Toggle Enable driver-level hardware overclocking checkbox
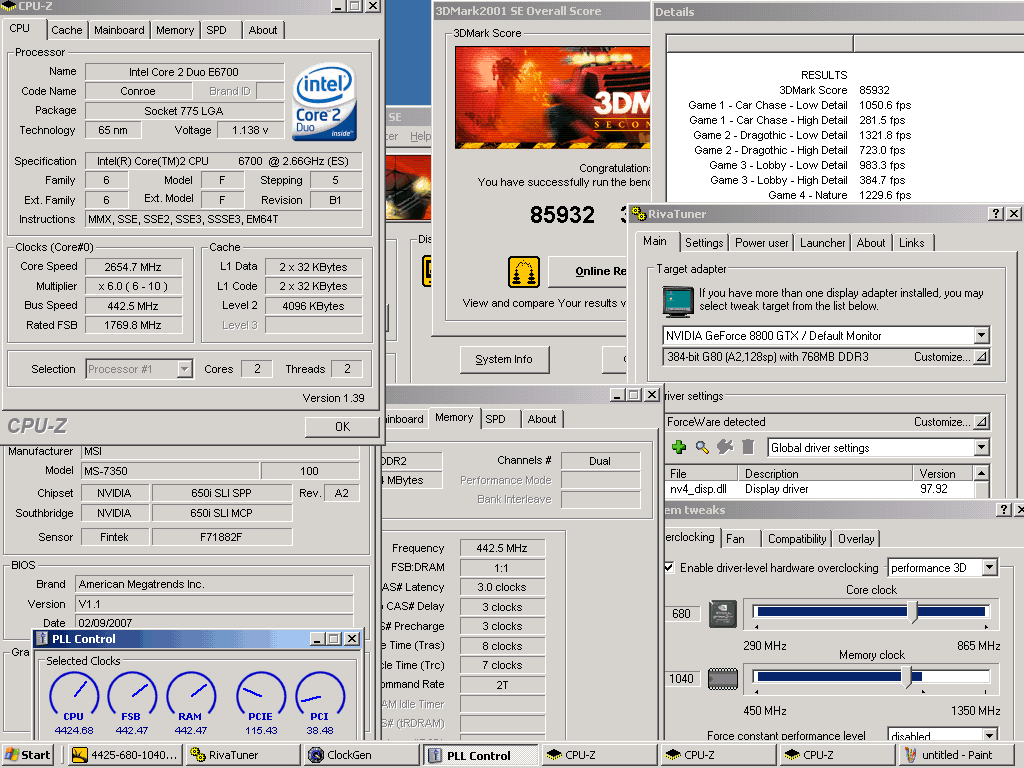The height and width of the screenshot is (768, 1024). (x=669, y=567)
